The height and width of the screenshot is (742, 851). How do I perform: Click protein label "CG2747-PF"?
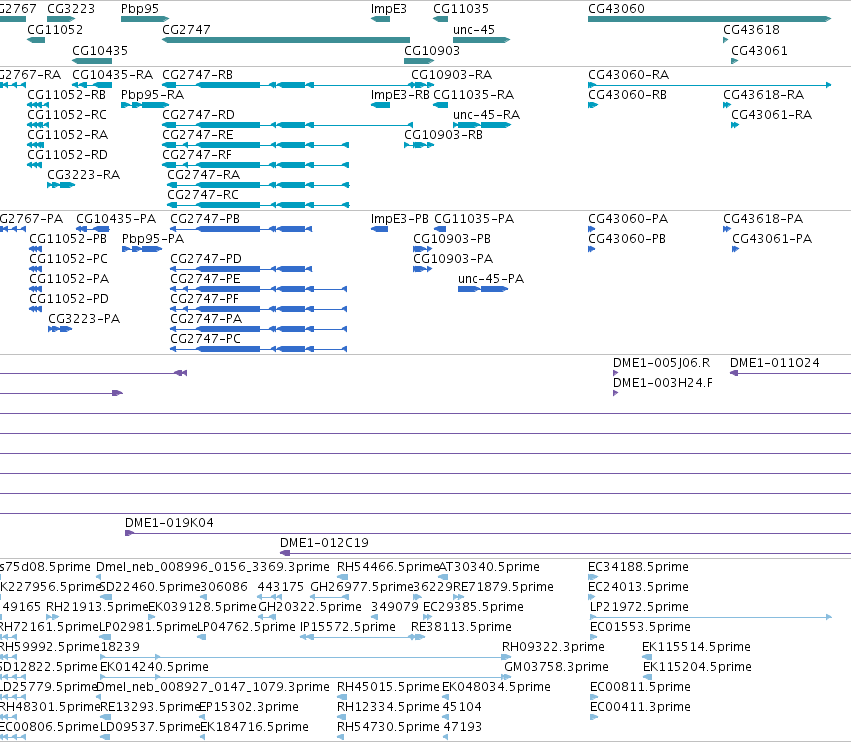pyautogui.click(x=205, y=299)
